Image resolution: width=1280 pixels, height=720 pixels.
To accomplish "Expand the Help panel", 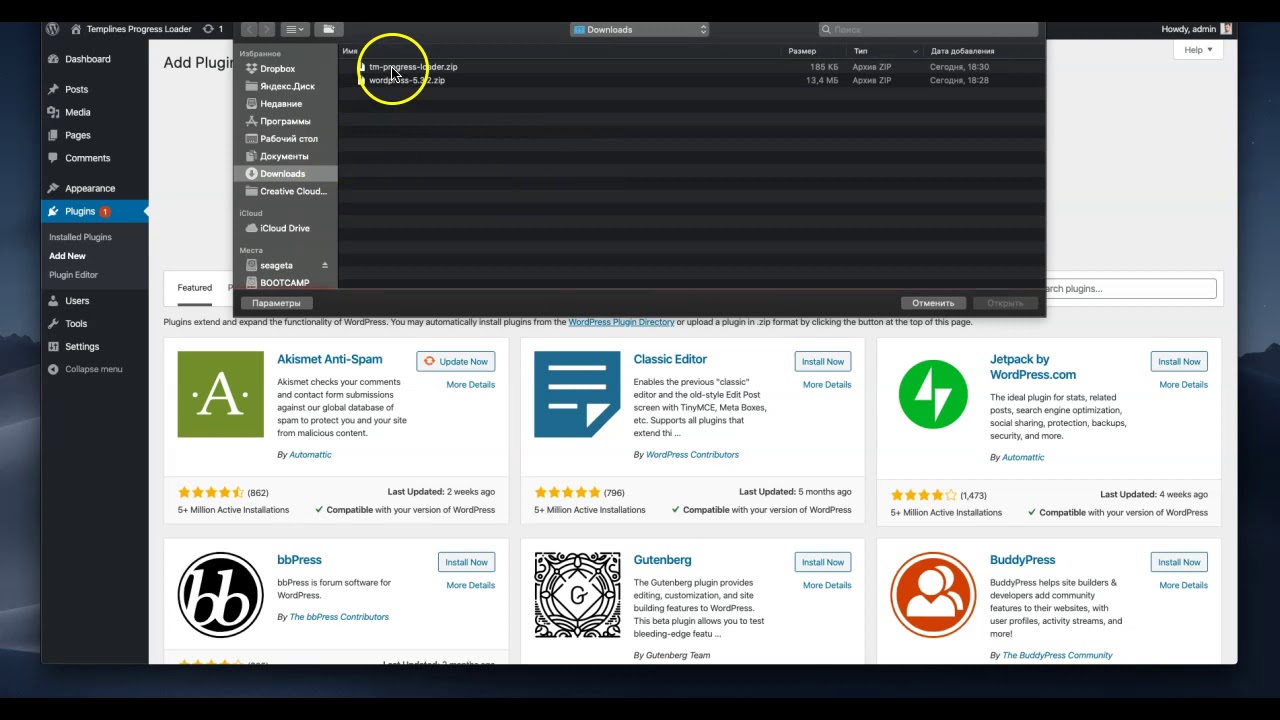I will [1198, 50].
